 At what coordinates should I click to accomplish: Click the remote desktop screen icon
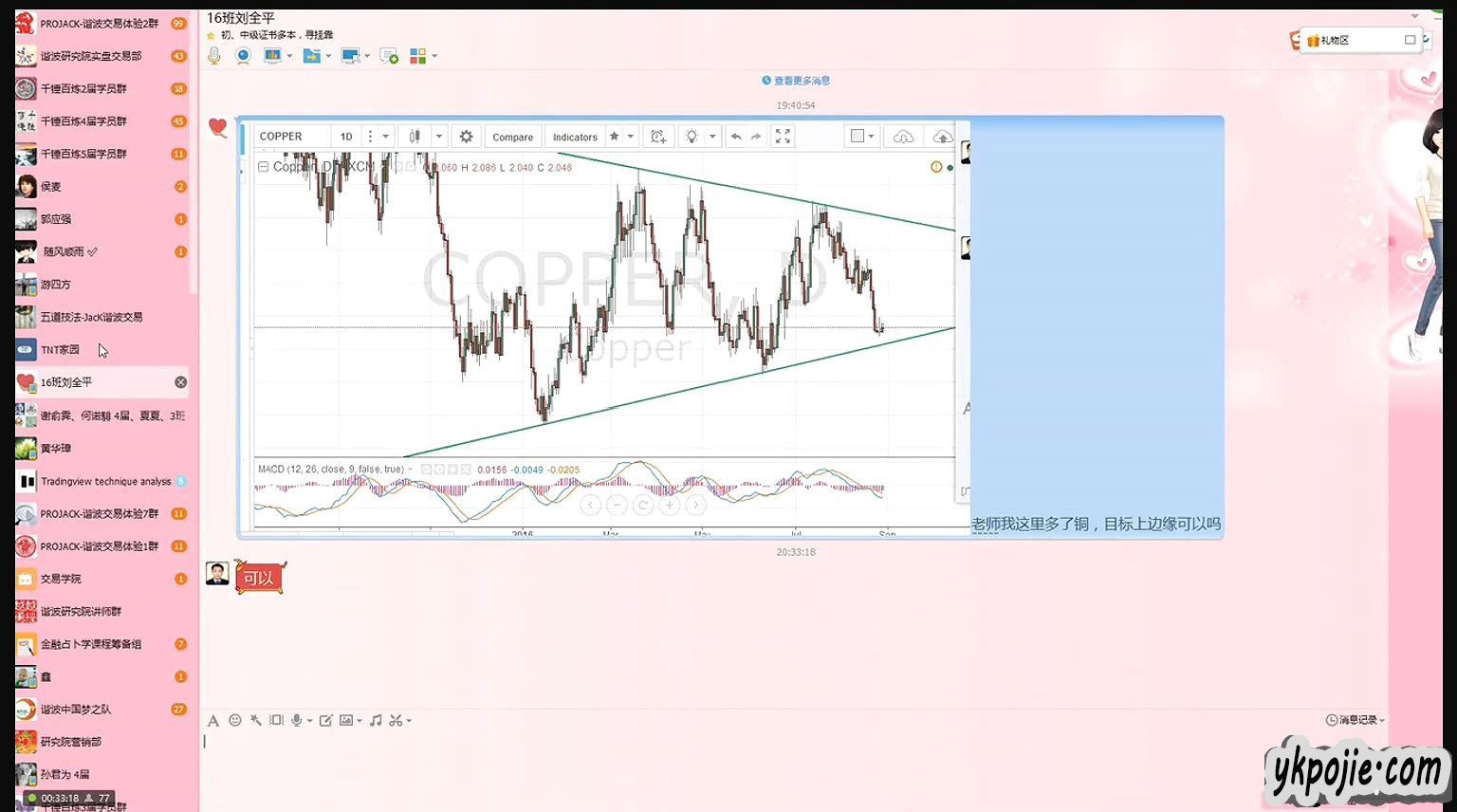click(350, 57)
